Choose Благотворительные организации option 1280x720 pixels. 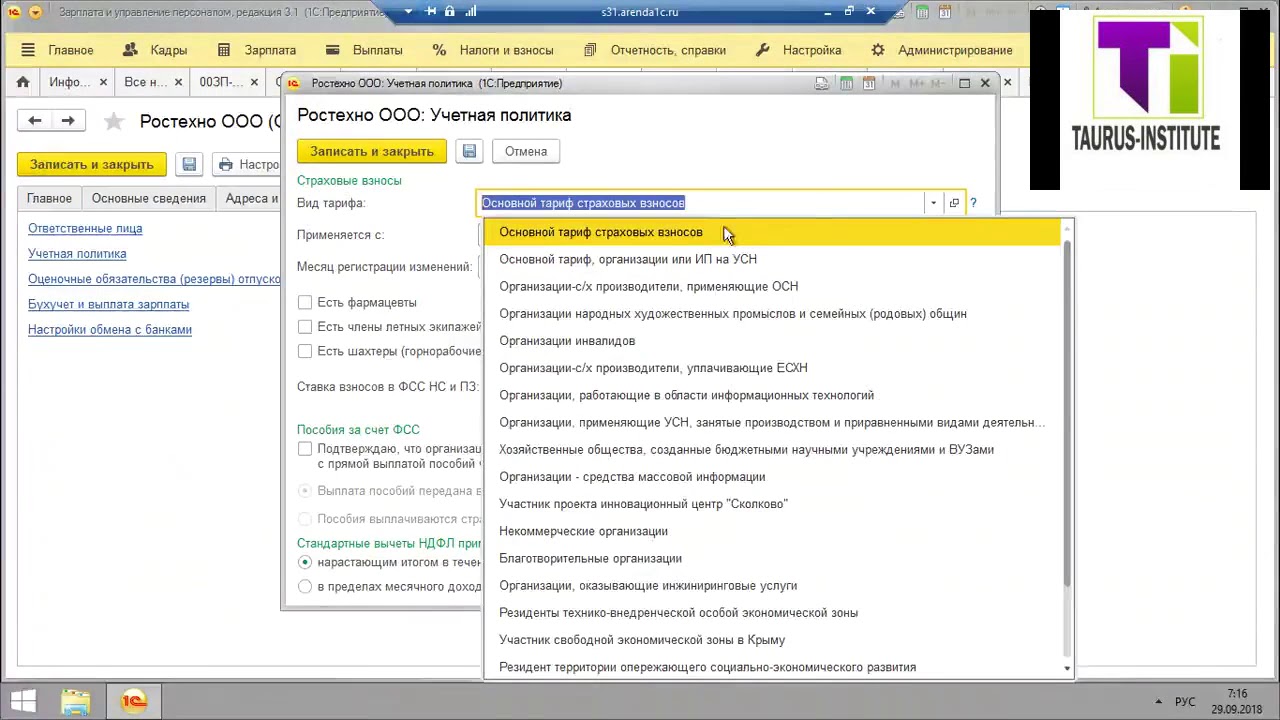point(771,558)
